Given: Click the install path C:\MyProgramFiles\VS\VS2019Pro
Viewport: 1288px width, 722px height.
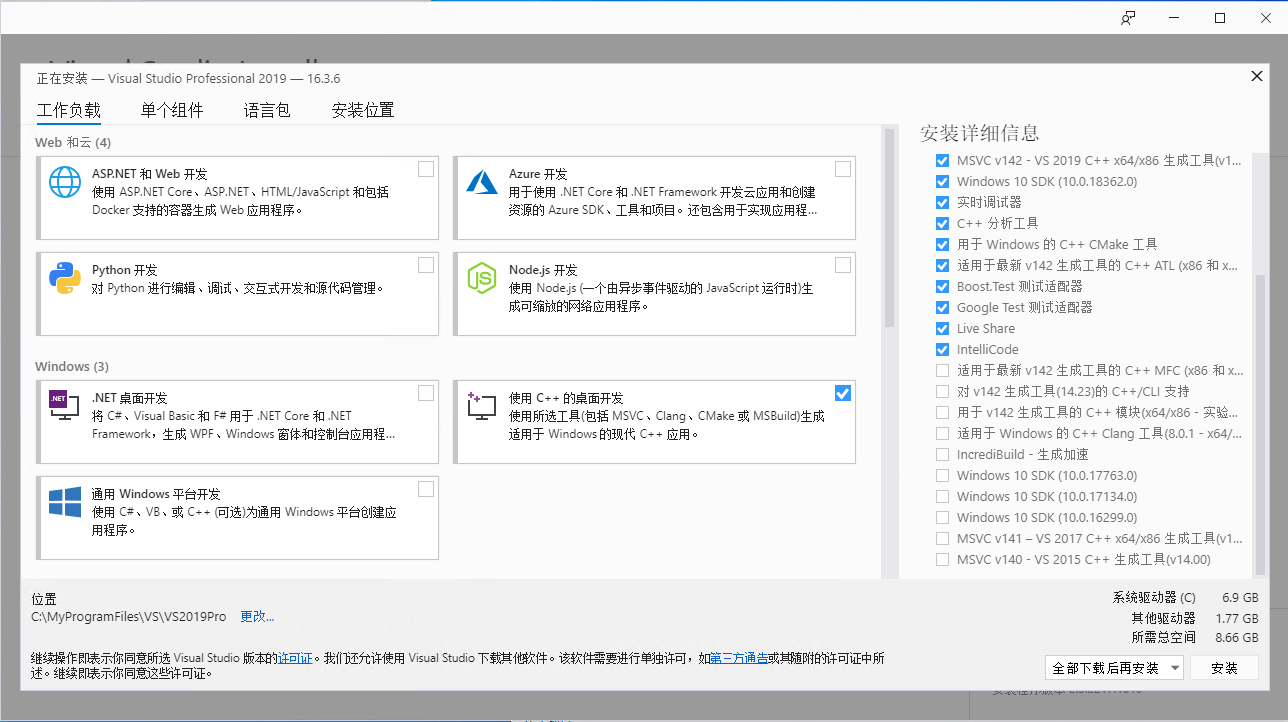Looking at the screenshot, I should (x=129, y=616).
